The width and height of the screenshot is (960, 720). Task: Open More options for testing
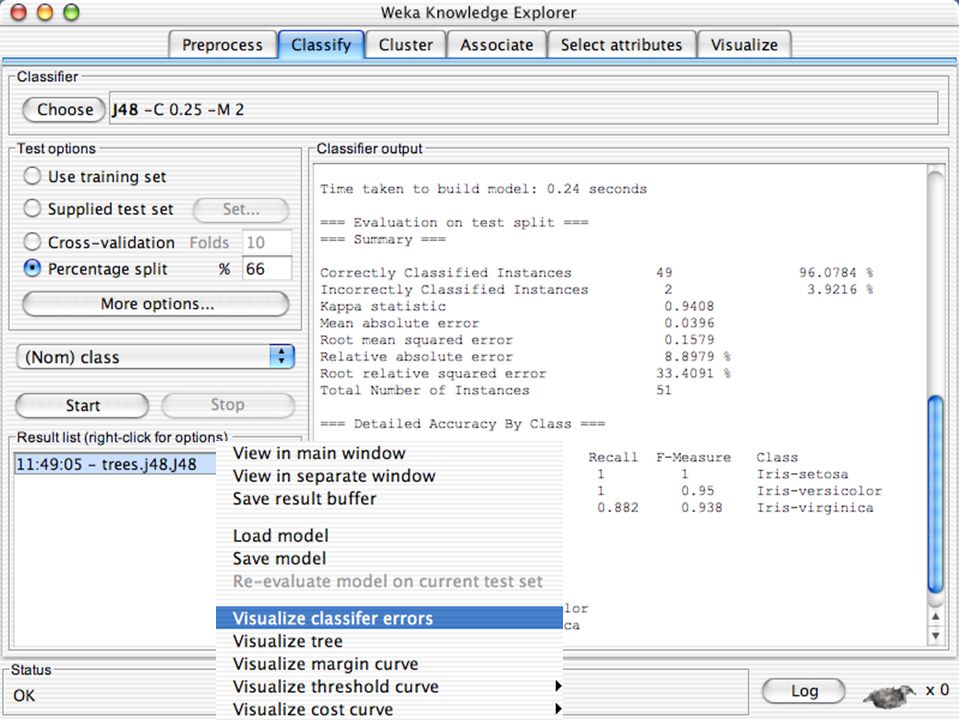tap(156, 304)
